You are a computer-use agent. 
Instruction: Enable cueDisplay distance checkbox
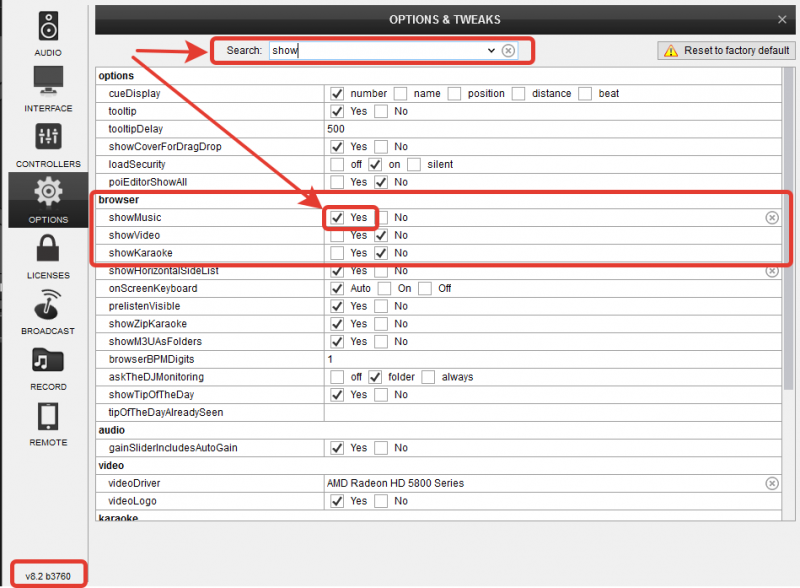(518, 93)
